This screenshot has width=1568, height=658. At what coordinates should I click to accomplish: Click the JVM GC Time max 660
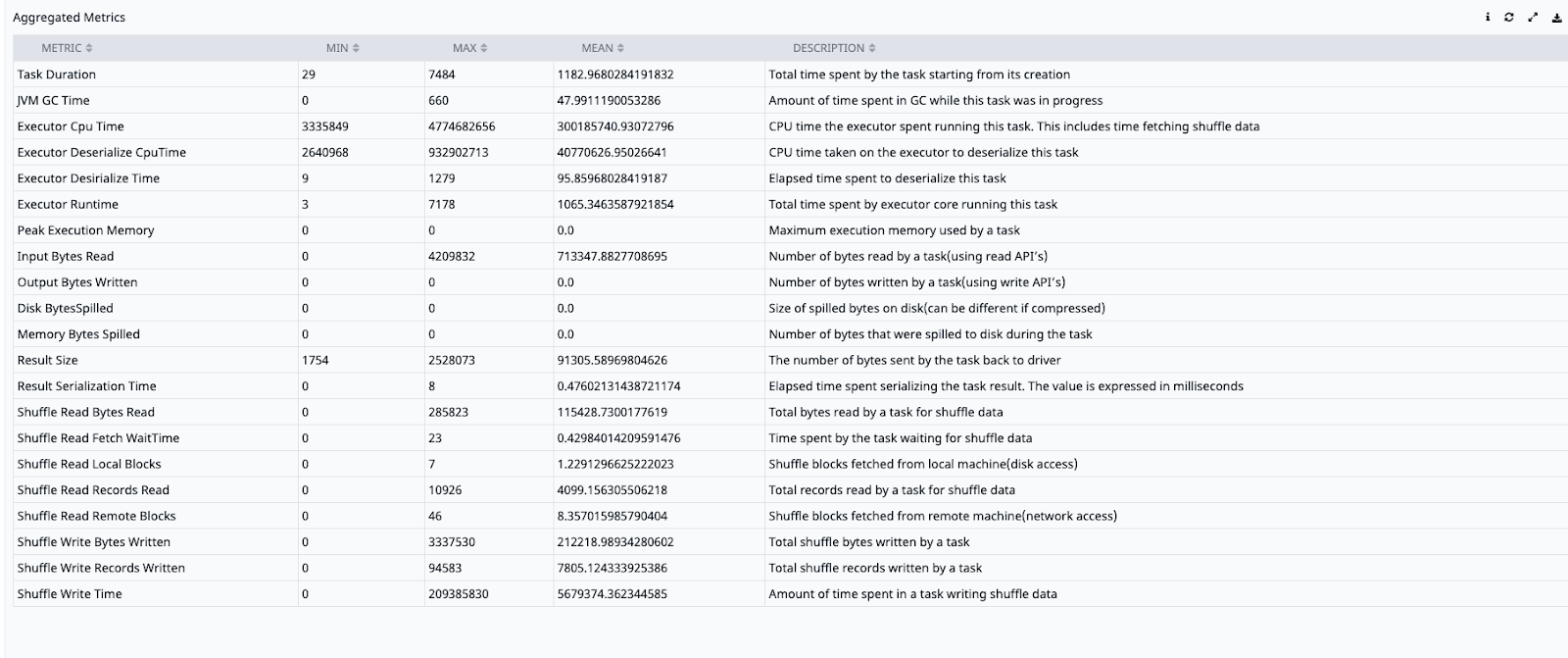(x=438, y=100)
